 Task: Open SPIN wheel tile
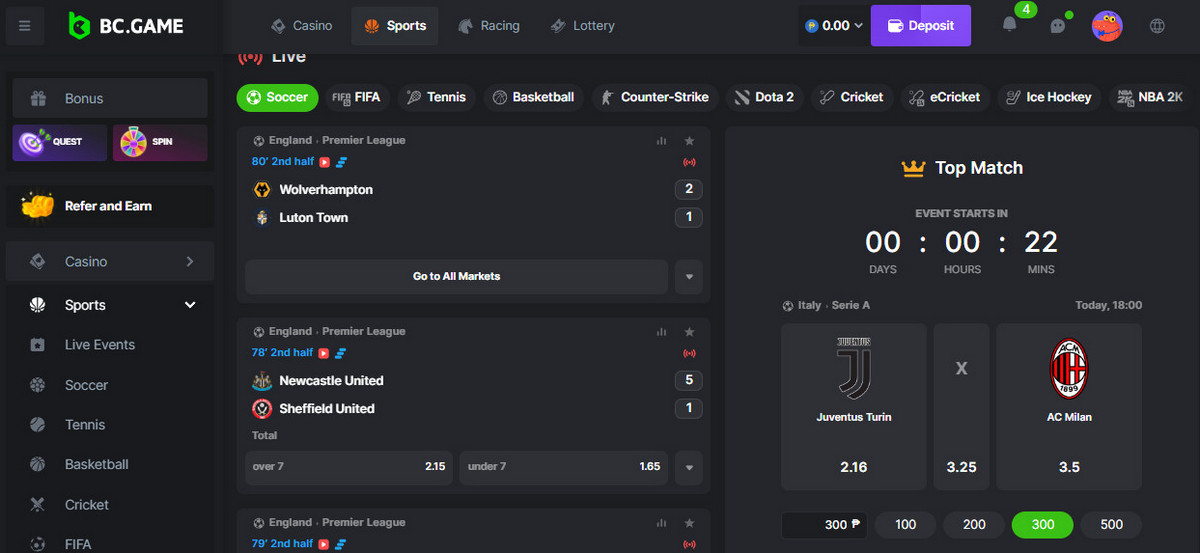coord(160,142)
